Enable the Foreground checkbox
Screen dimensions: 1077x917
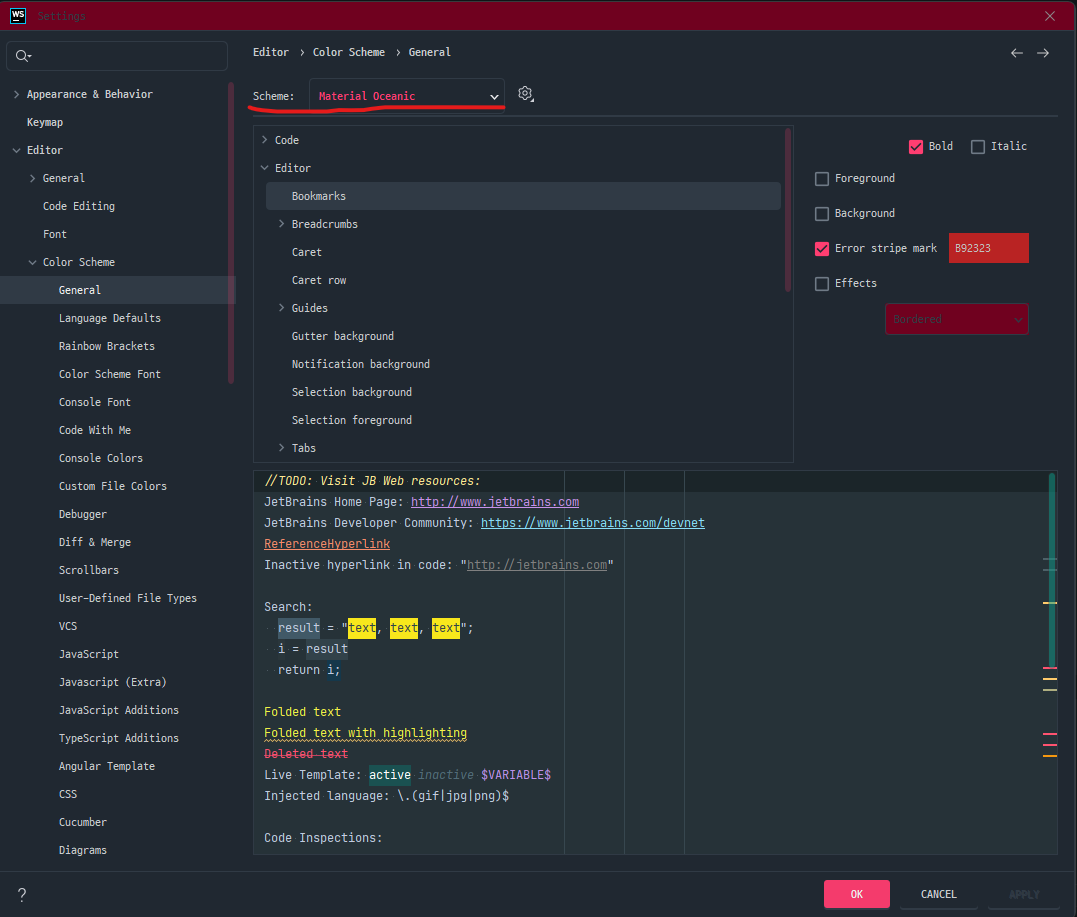[821, 179]
